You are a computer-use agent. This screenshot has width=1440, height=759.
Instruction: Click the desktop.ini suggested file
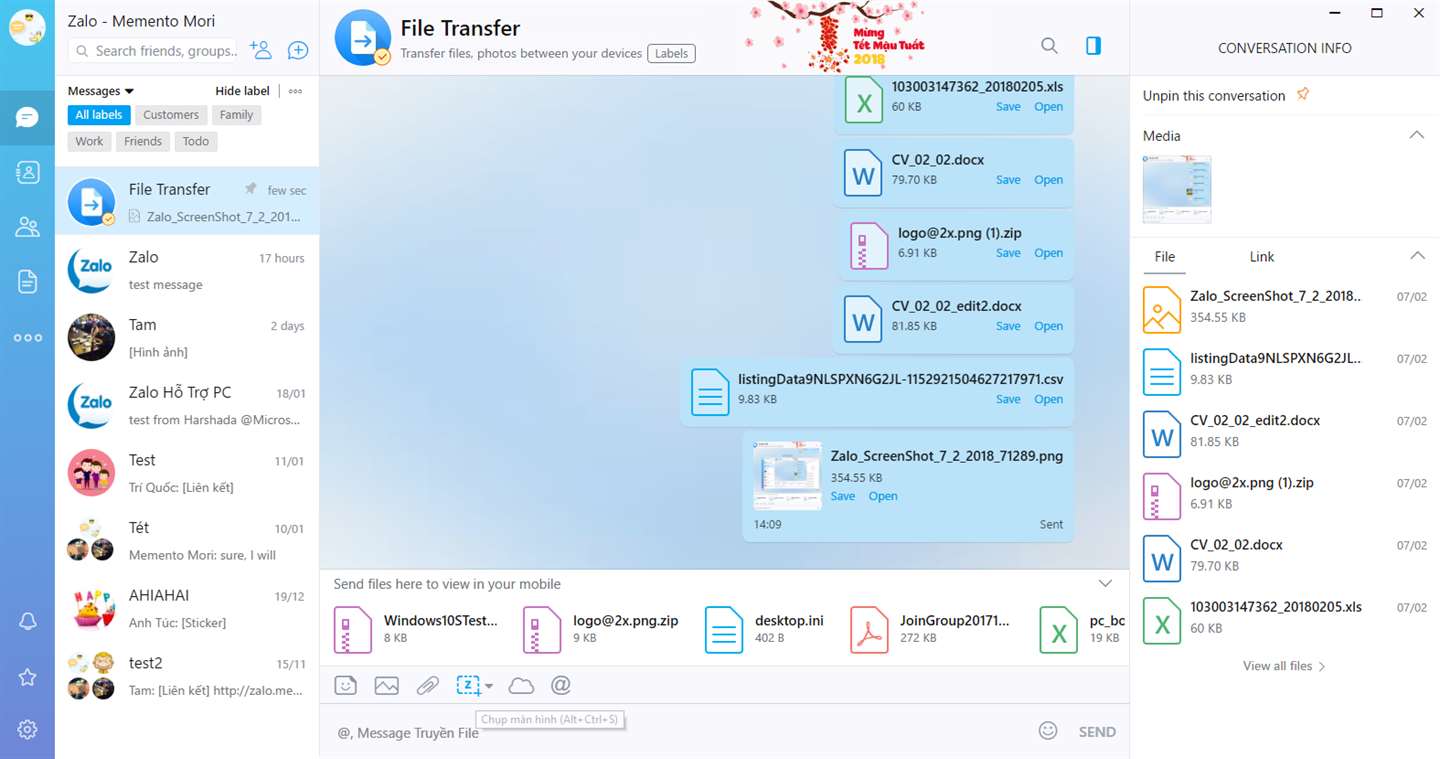pyautogui.click(x=765, y=630)
